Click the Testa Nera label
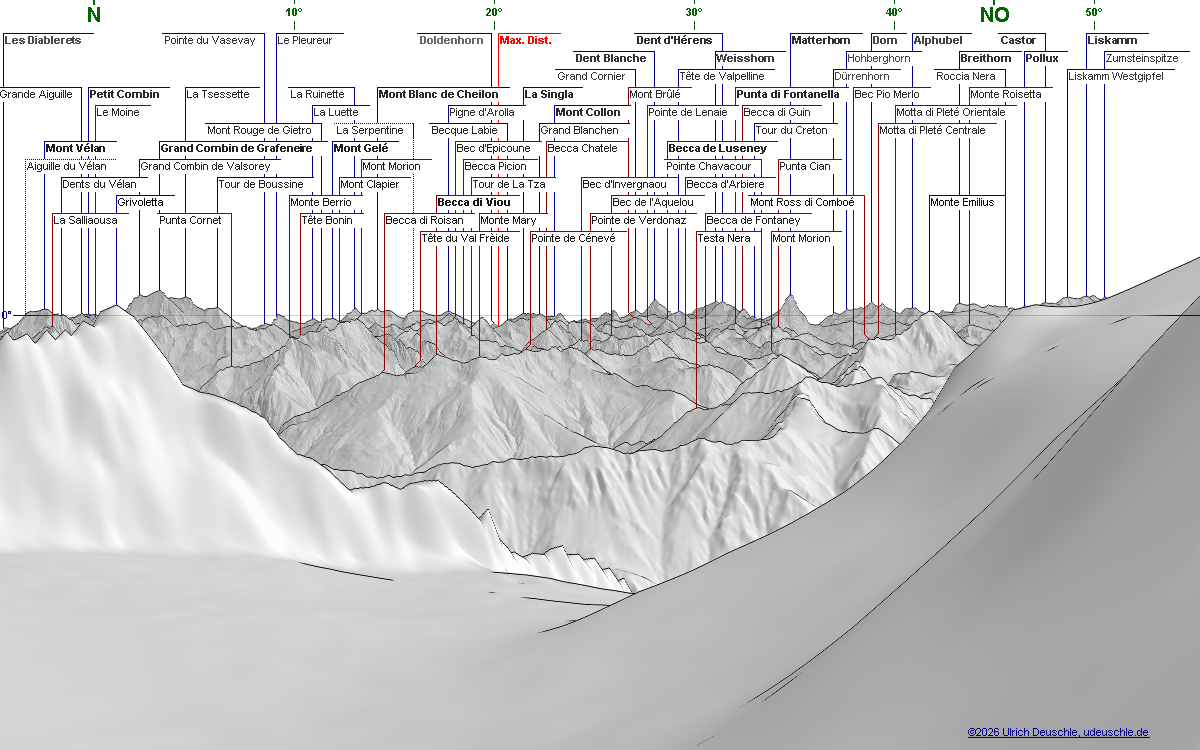The image size is (1200, 750). point(724,238)
